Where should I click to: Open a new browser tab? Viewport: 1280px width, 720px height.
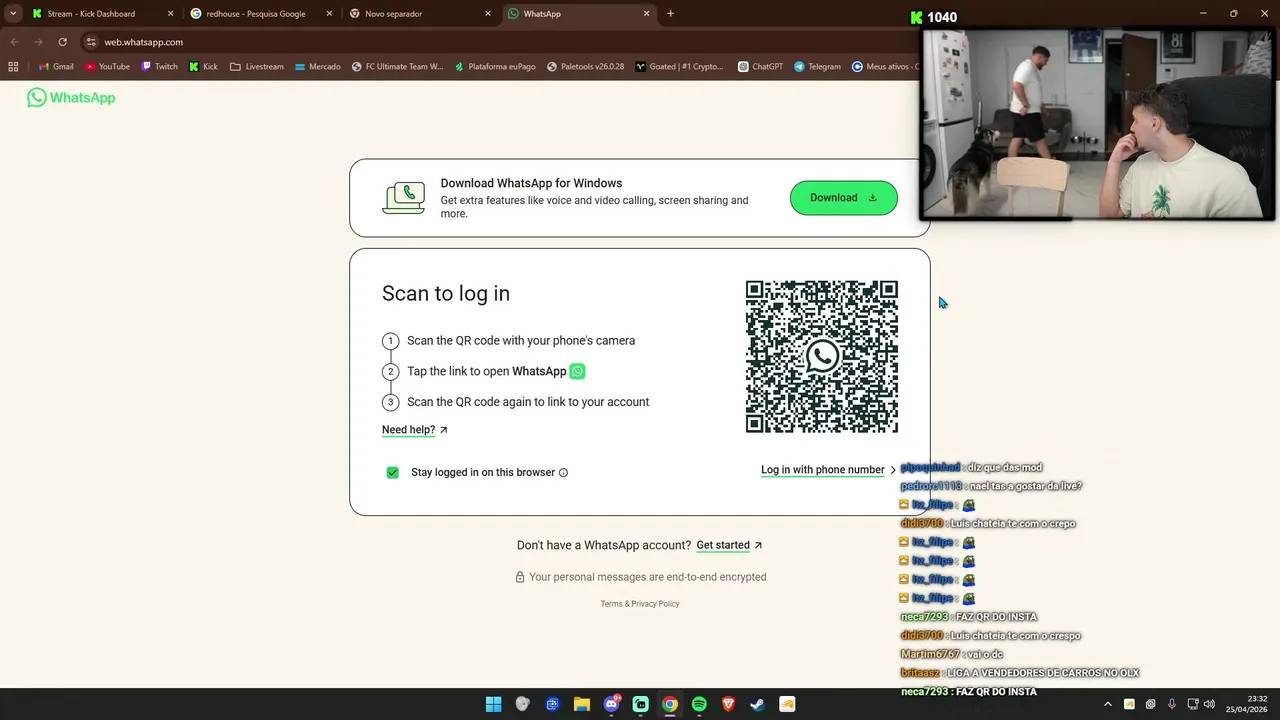[x=670, y=14]
